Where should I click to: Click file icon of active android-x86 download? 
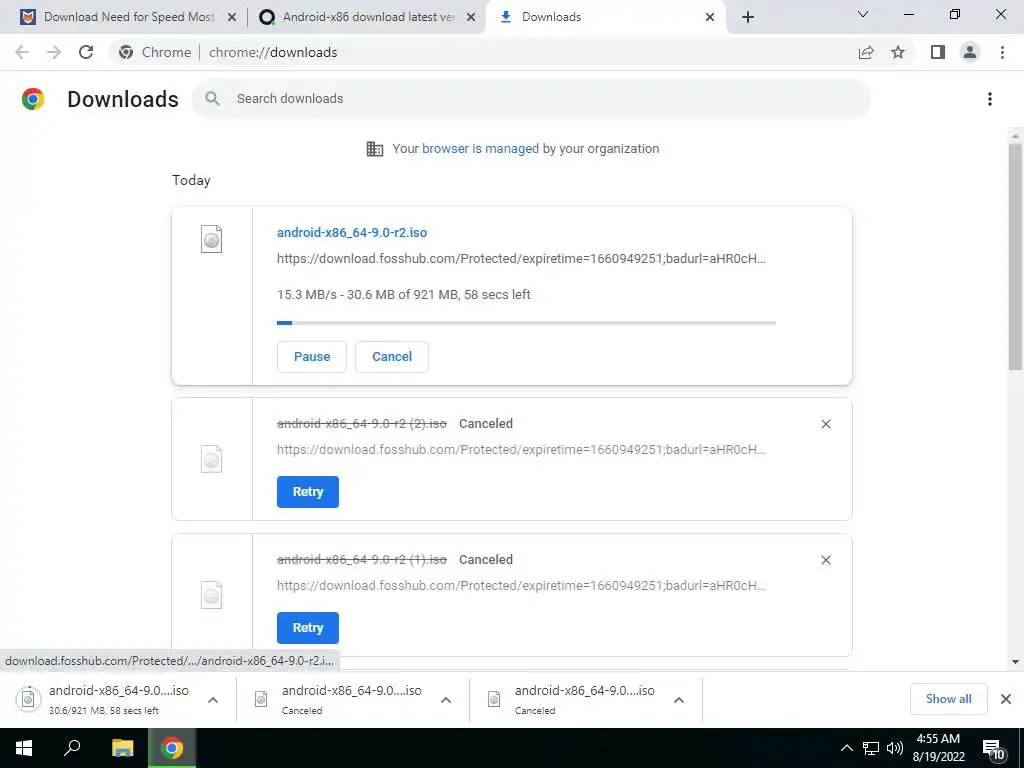tap(212, 239)
